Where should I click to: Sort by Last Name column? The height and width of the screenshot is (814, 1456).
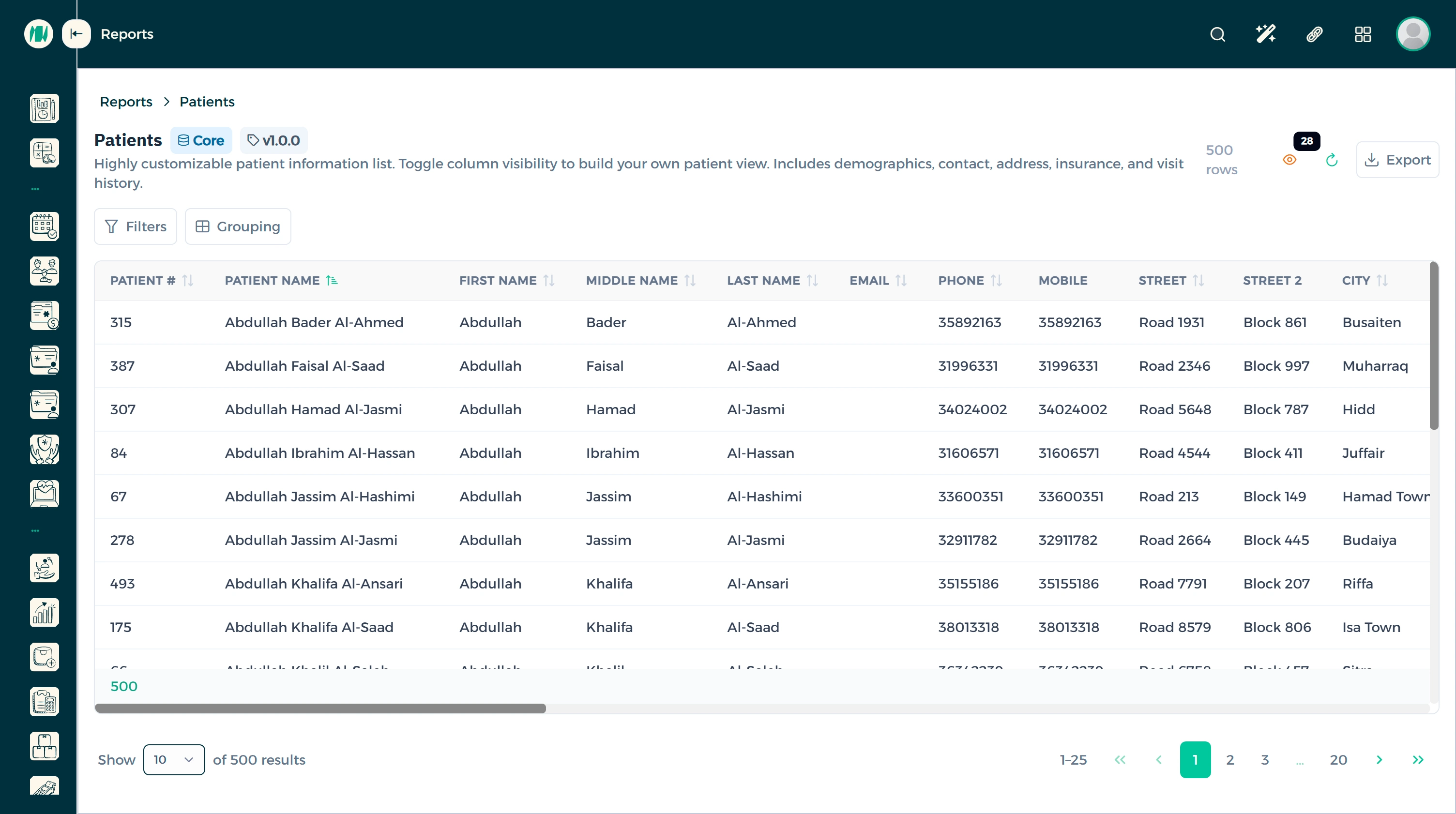coord(812,280)
